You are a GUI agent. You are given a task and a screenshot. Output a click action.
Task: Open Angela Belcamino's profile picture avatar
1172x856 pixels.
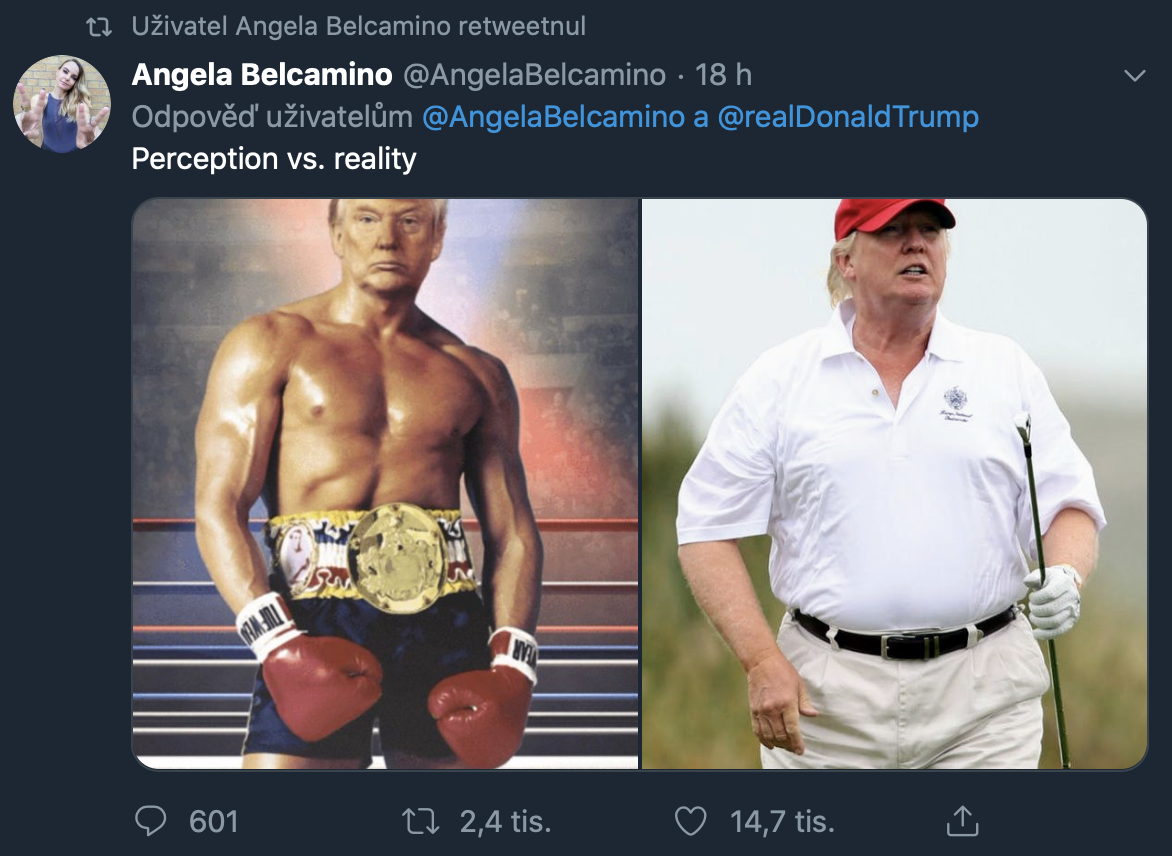pos(62,104)
